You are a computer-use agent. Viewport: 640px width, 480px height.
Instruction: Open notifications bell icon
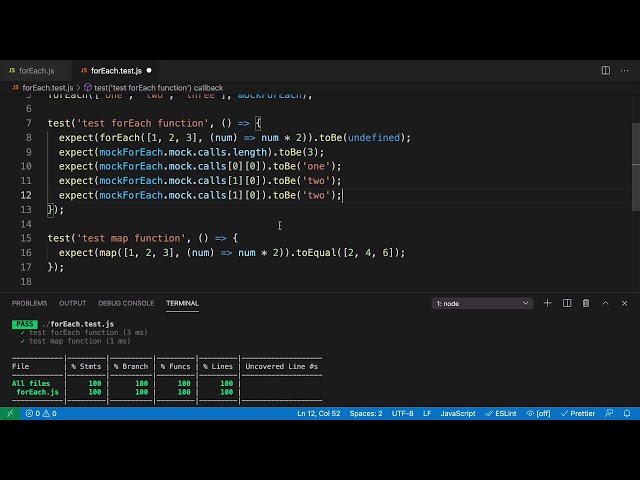click(x=627, y=413)
